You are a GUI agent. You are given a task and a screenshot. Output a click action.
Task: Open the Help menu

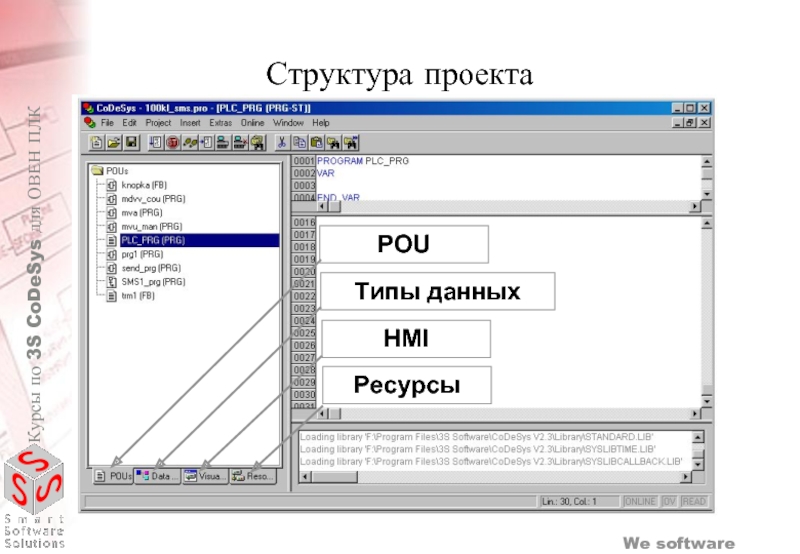(321, 123)
